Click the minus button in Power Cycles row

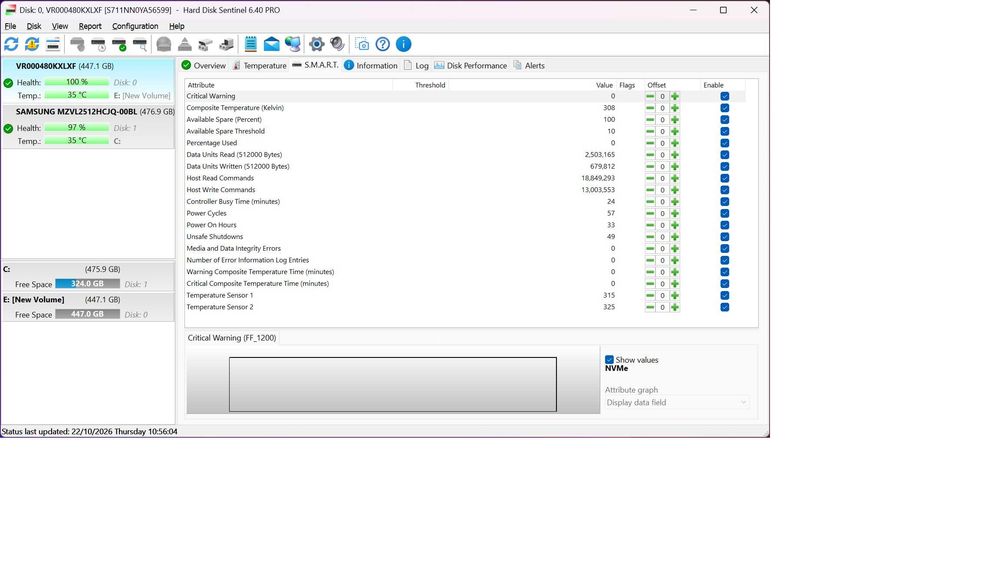point(650,214)
